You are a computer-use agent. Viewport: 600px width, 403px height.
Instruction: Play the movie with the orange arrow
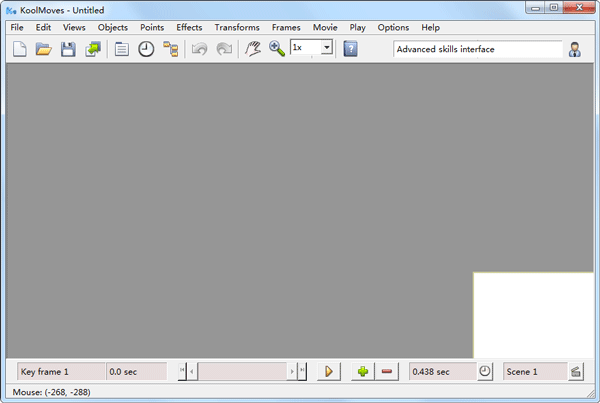[x=329, y=371]
